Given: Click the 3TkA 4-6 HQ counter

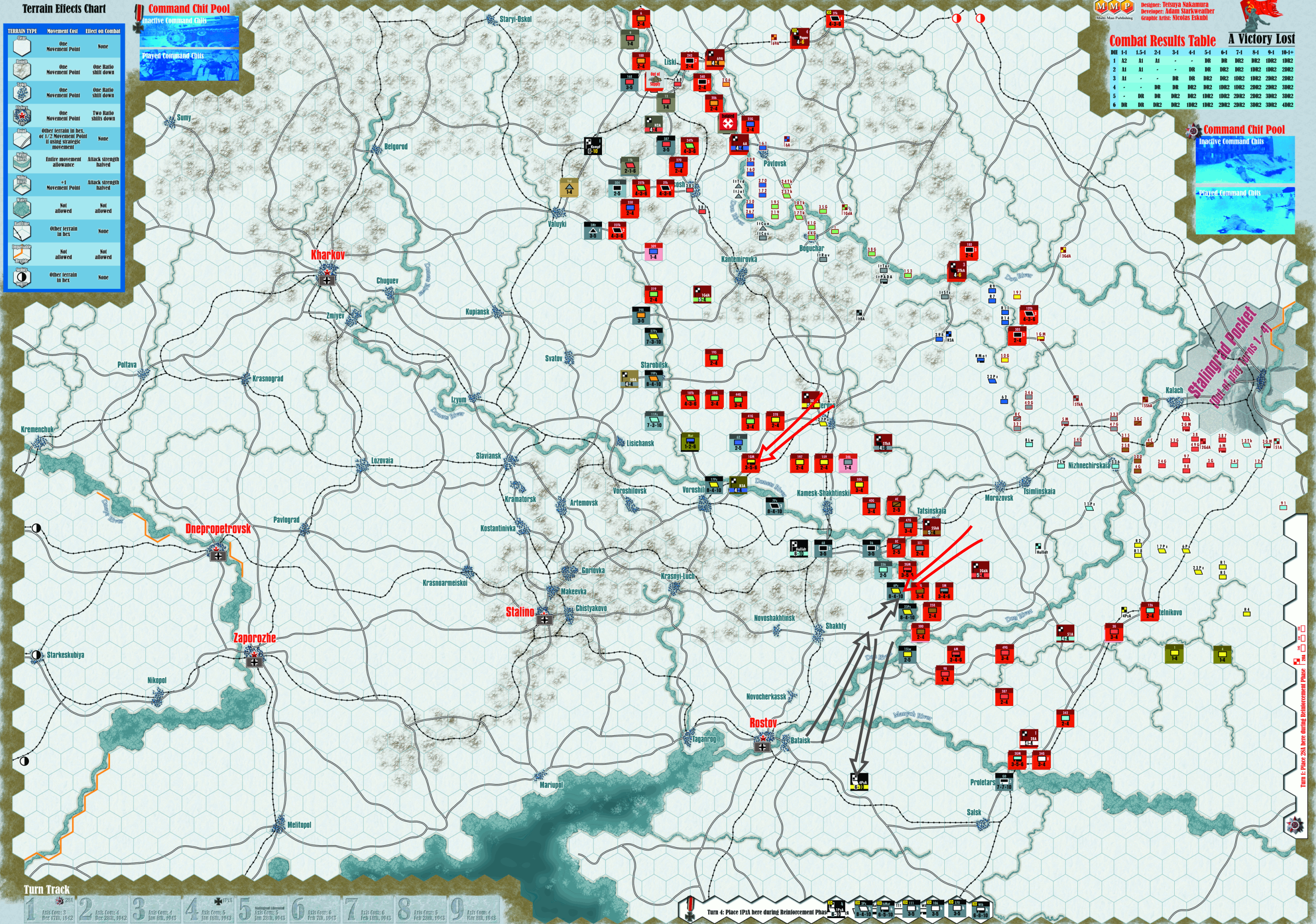Looking at the screenshot, I should pos(957,271).
